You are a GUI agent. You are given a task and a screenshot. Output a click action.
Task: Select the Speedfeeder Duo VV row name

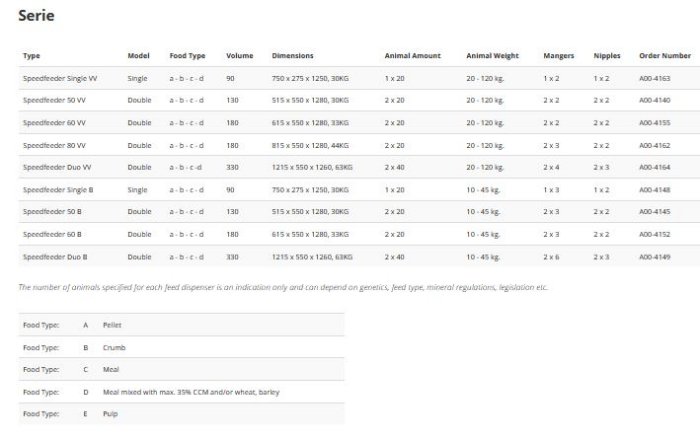tap(57, 167)
